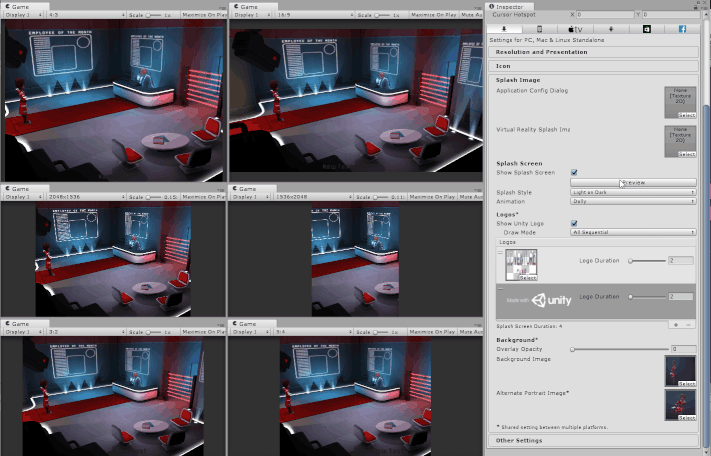Toggle Mute Audio in the 16:9 Game view
Image resolution: width=711 pixels, height=456 pixels.
coord(471,15)
